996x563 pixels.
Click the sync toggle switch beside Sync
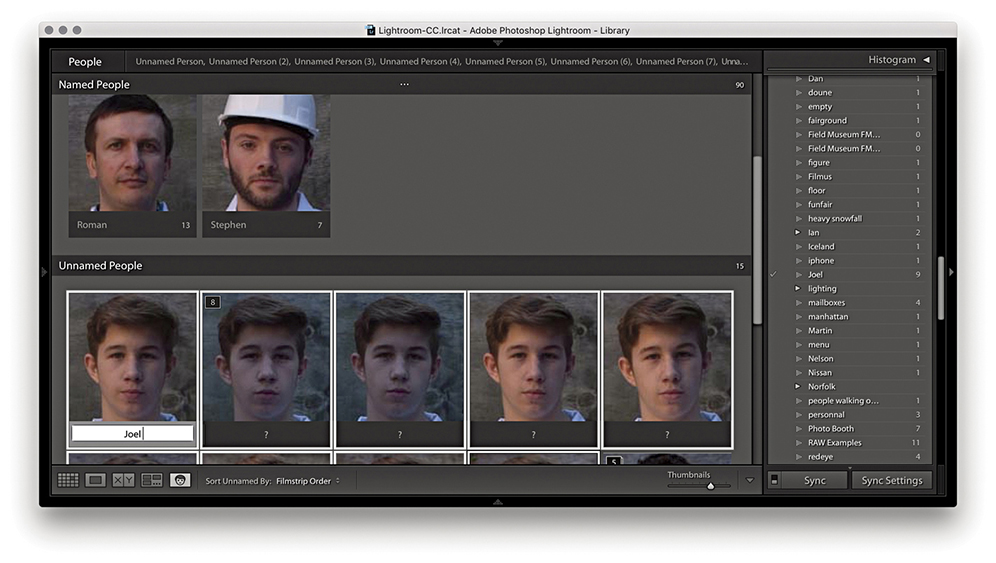pos(775,481)
